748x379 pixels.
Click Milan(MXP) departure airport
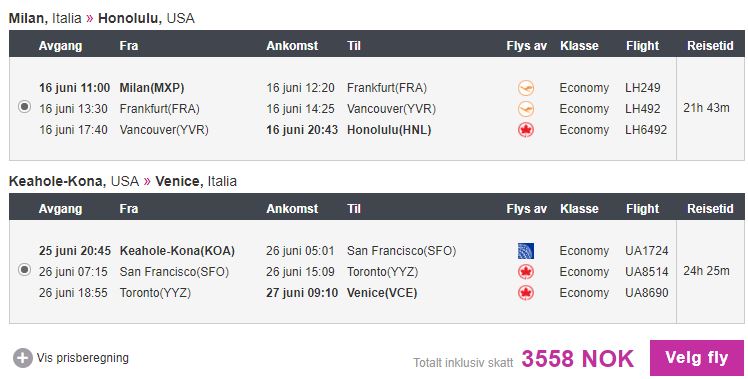click(x=152, y=88)
